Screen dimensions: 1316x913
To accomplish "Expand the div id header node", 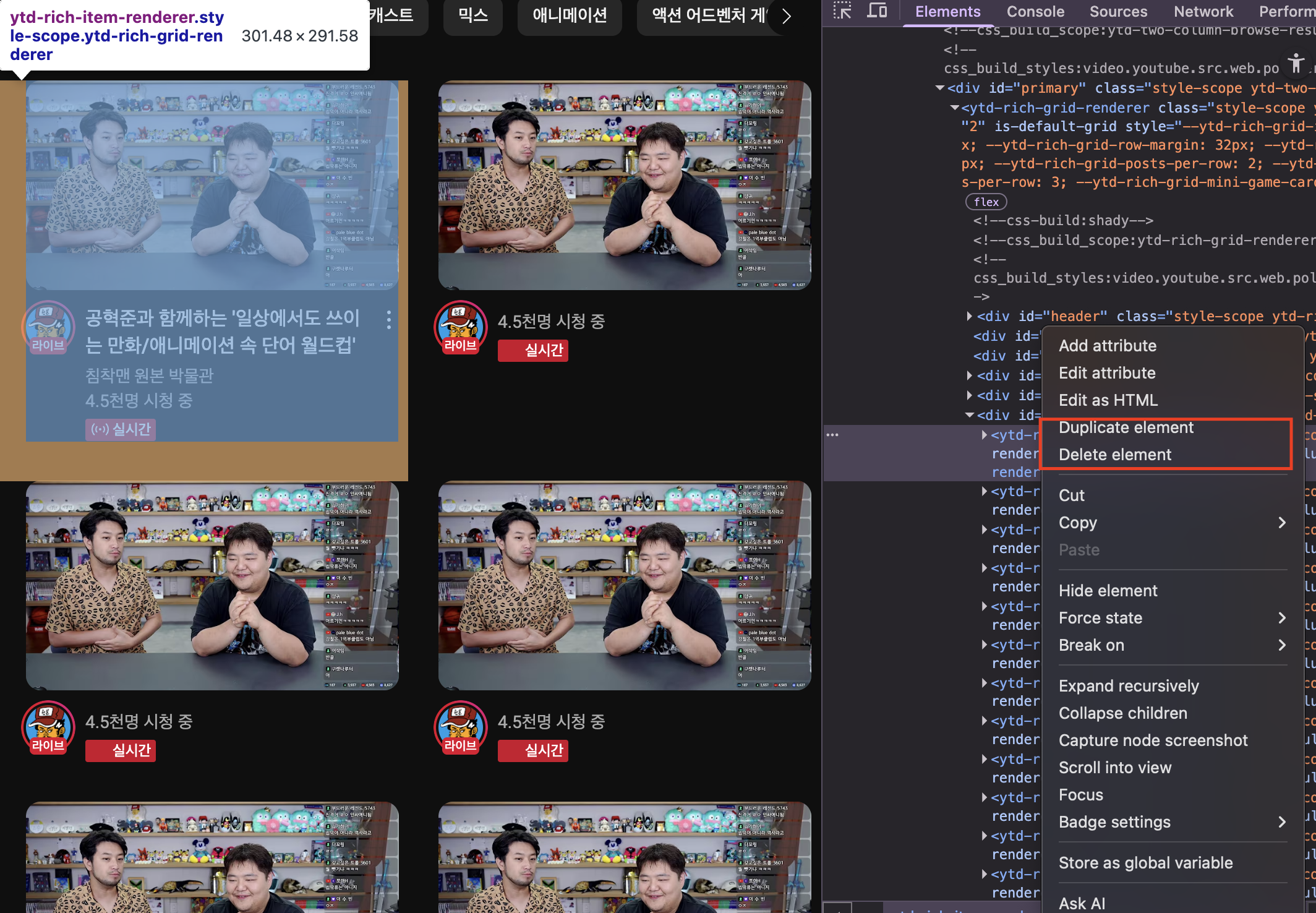I will pos(969,316).
